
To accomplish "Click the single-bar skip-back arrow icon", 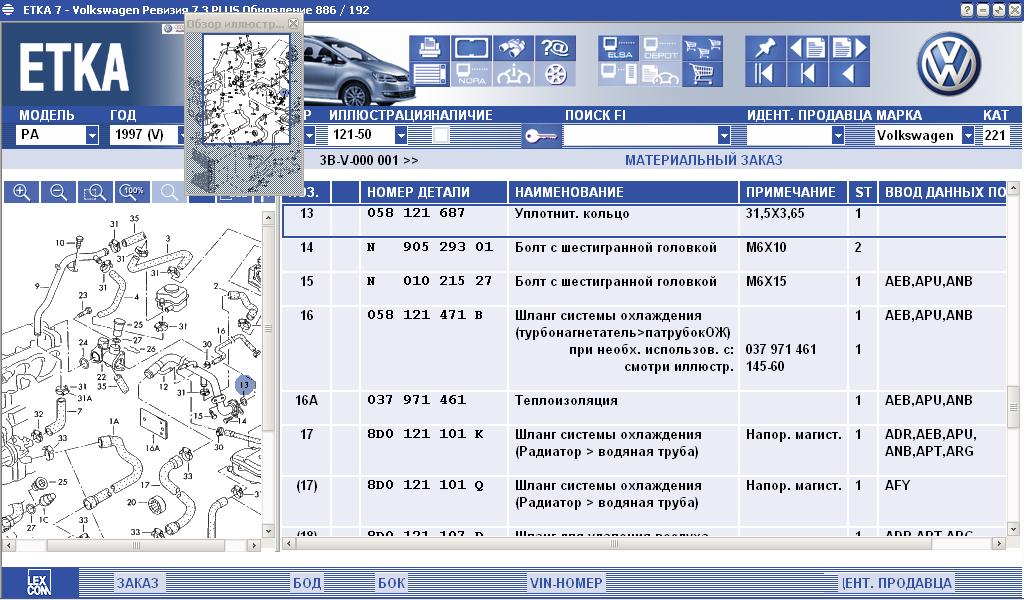I will 807,74.
